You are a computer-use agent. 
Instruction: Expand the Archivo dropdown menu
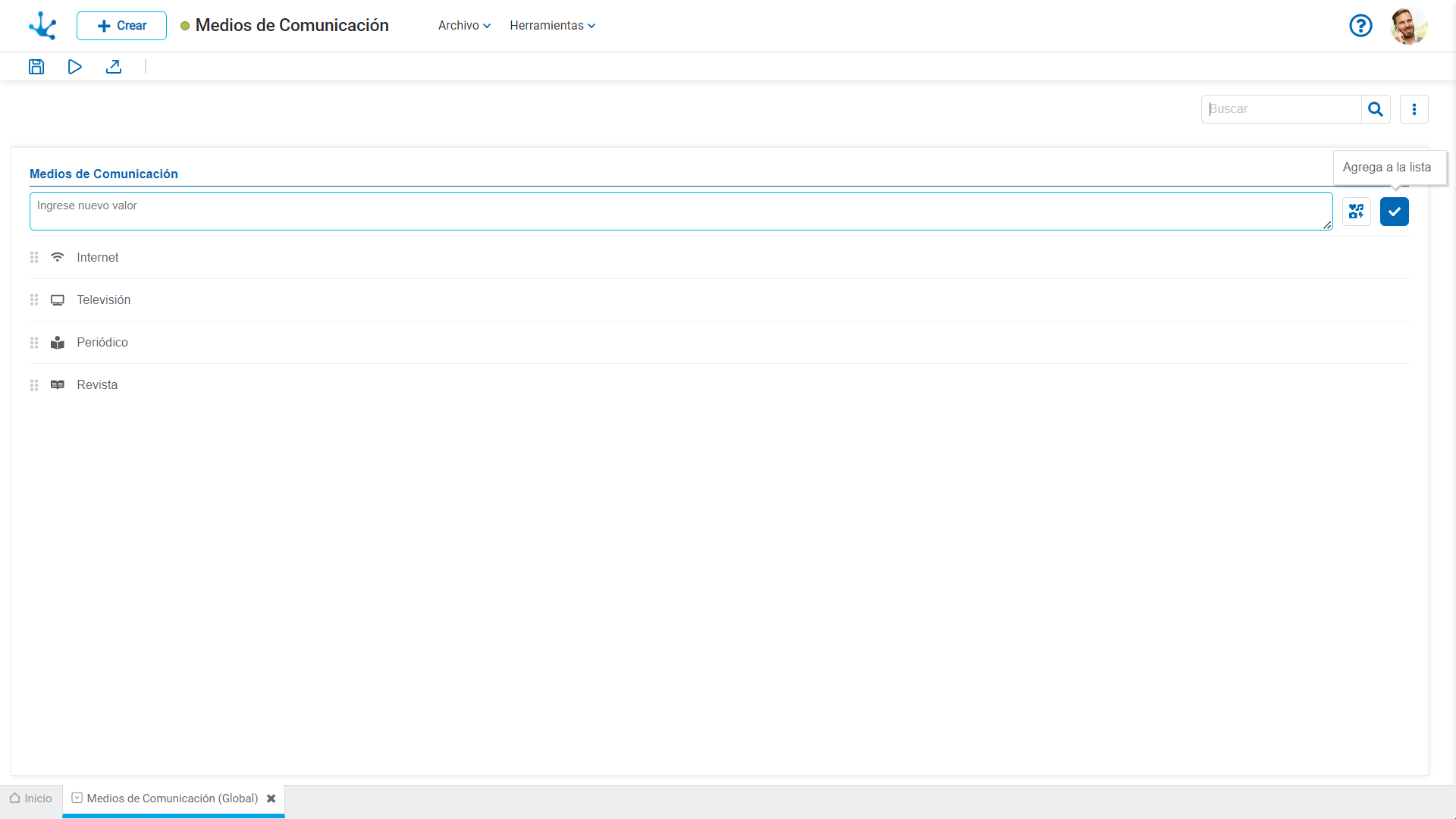click(464, 26)
